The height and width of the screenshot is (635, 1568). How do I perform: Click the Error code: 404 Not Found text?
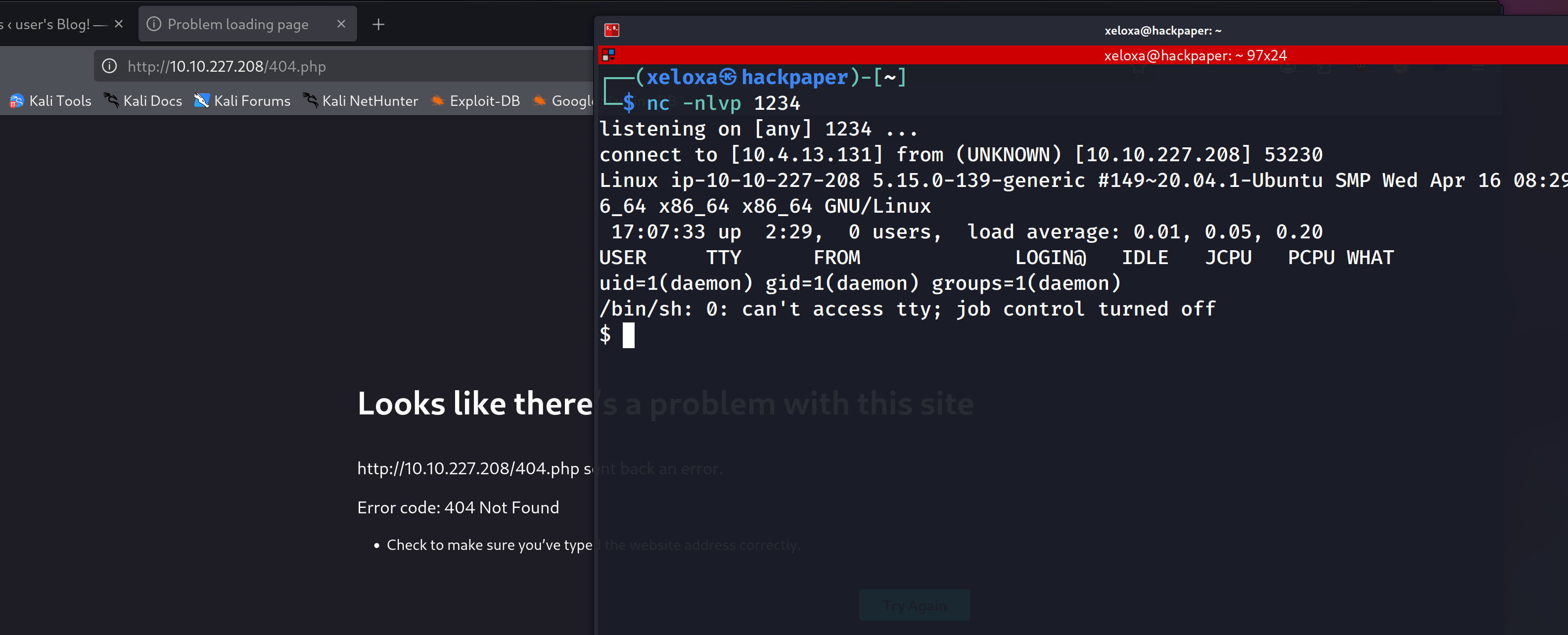click(458, 507)
